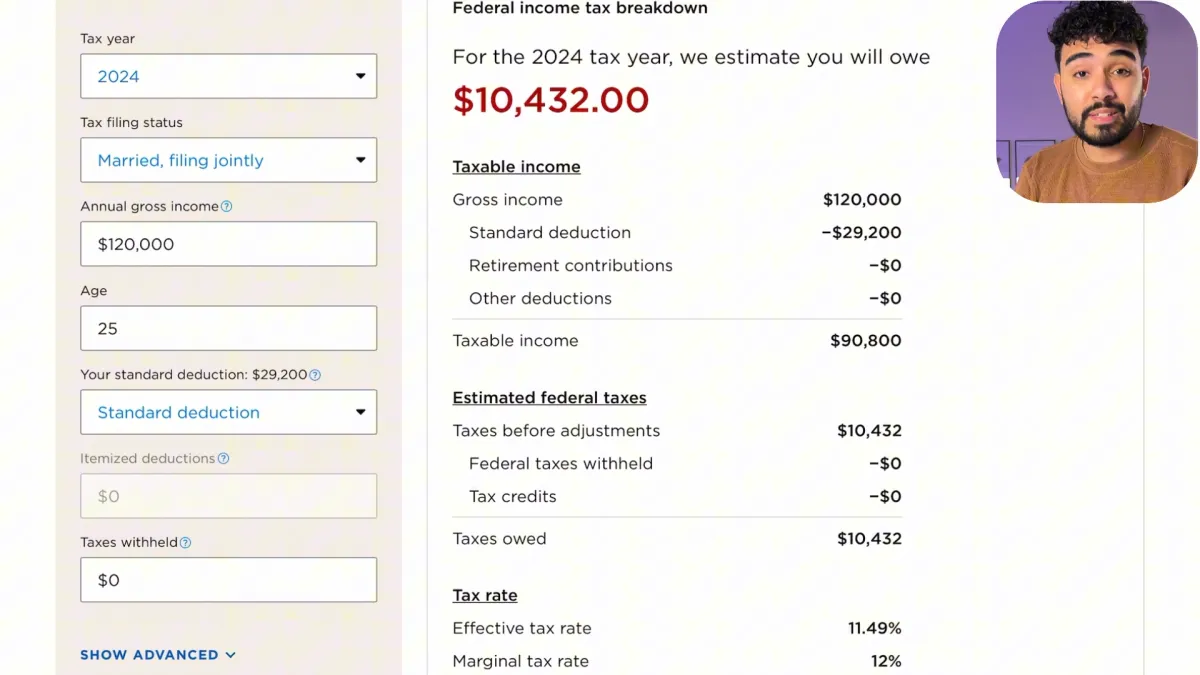Click the disabled Itemized deductions field
1200x675 pixels.
(x=228, y=496)
